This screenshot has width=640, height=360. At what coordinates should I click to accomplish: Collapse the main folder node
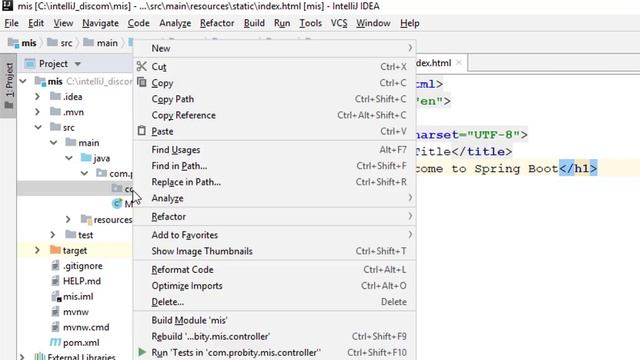pyautogui.click(x=54, y=142)
